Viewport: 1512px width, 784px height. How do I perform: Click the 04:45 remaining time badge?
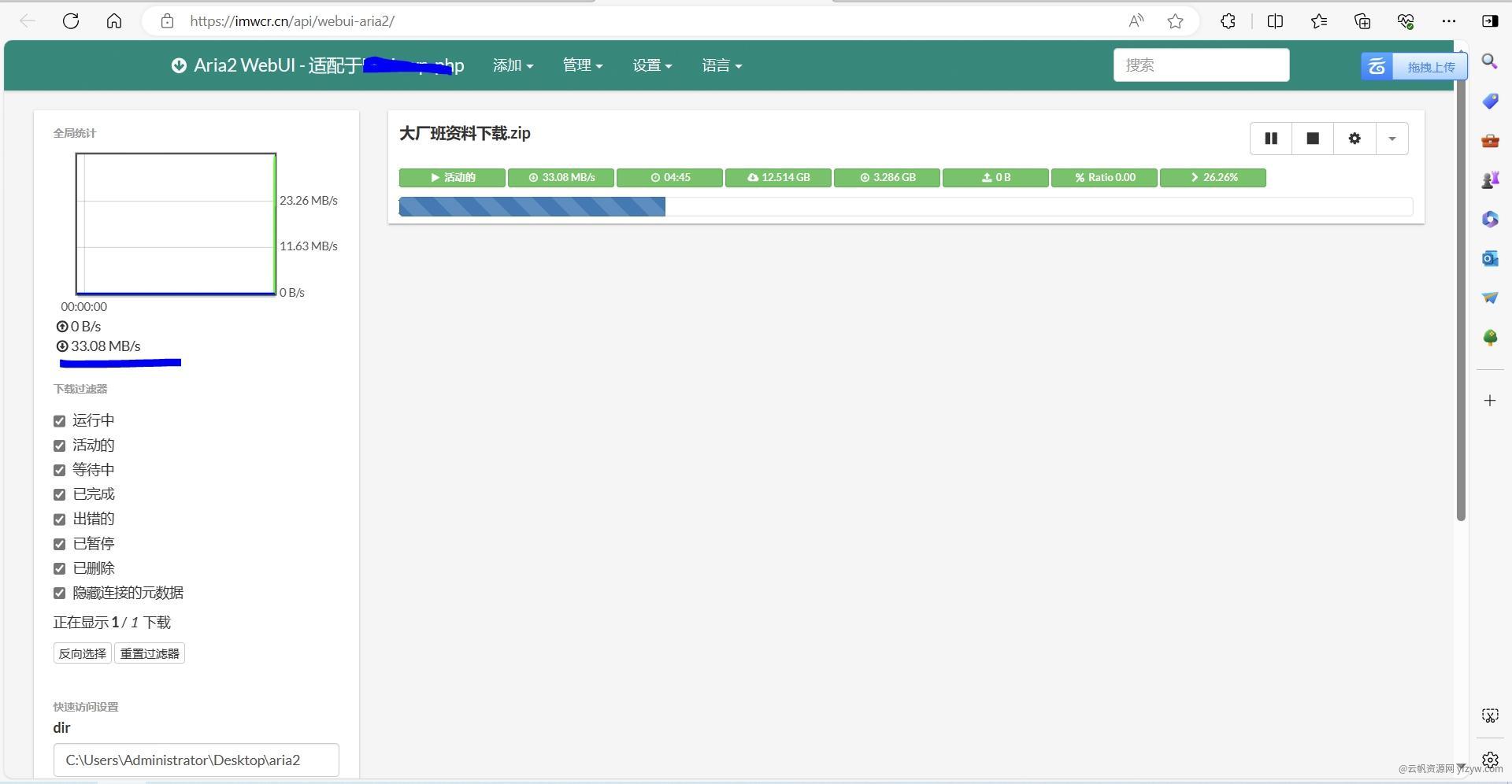point(669,178)
